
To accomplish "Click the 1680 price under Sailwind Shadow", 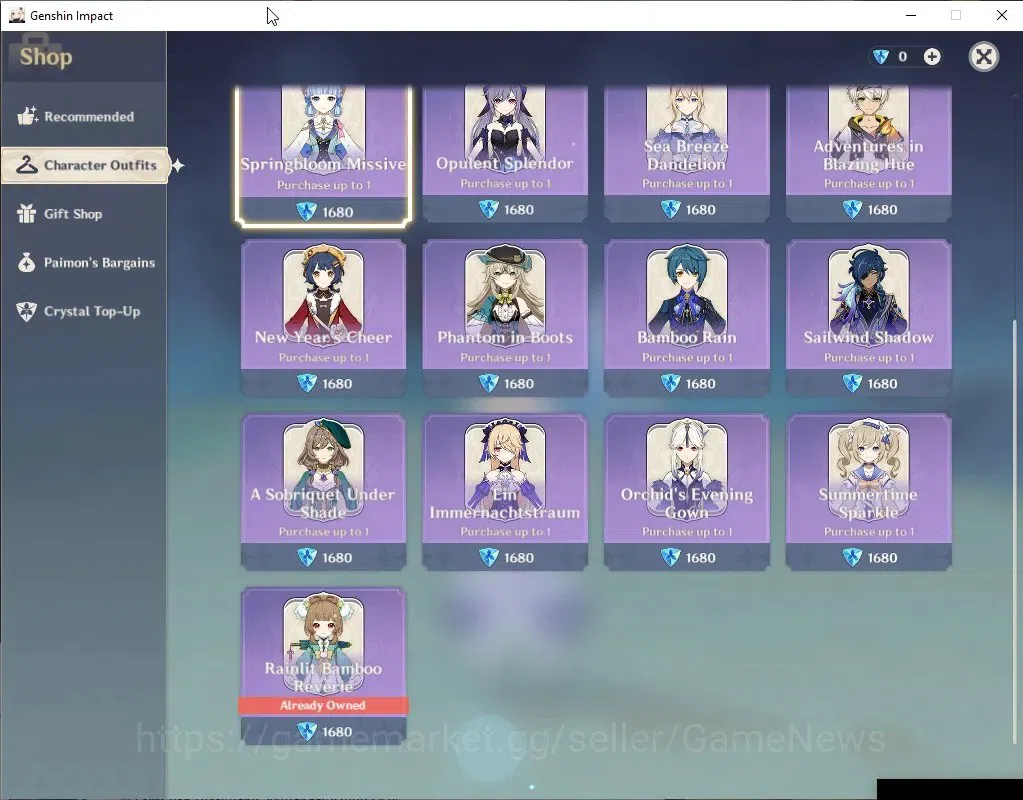I will pyautogui.click(x=882, y=384).
